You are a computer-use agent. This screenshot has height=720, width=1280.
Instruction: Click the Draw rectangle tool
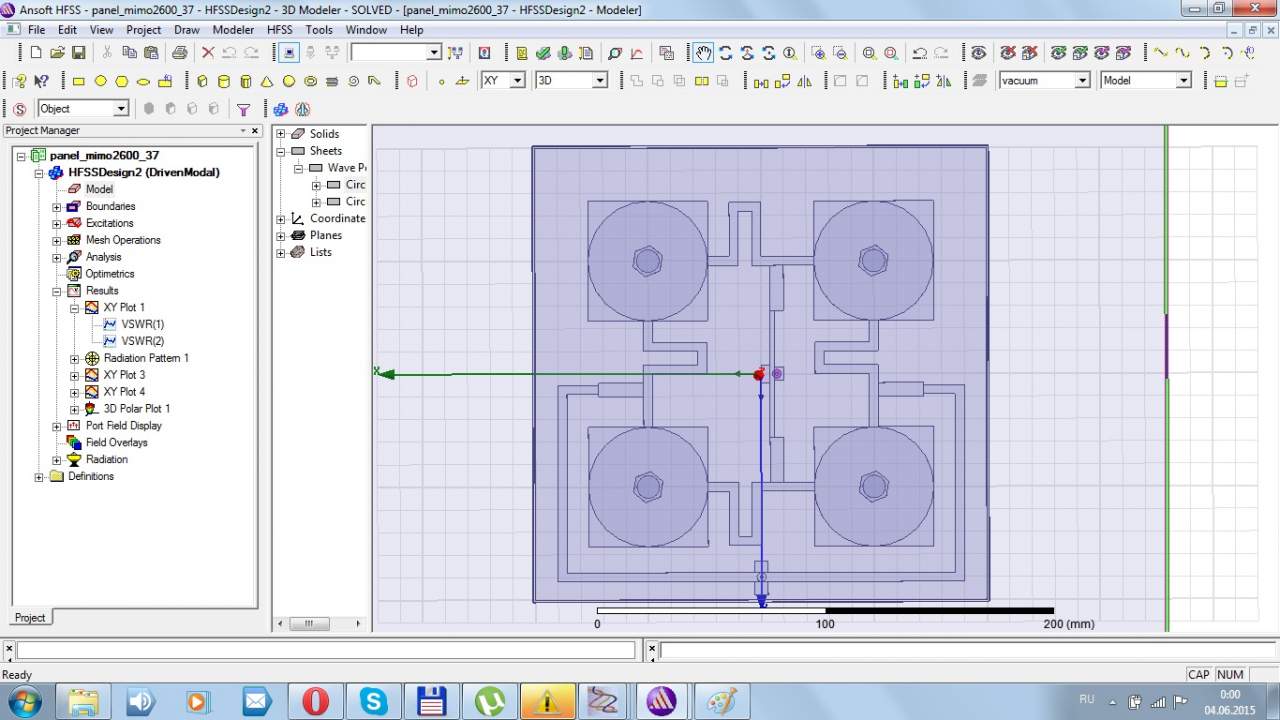(79, 81)
